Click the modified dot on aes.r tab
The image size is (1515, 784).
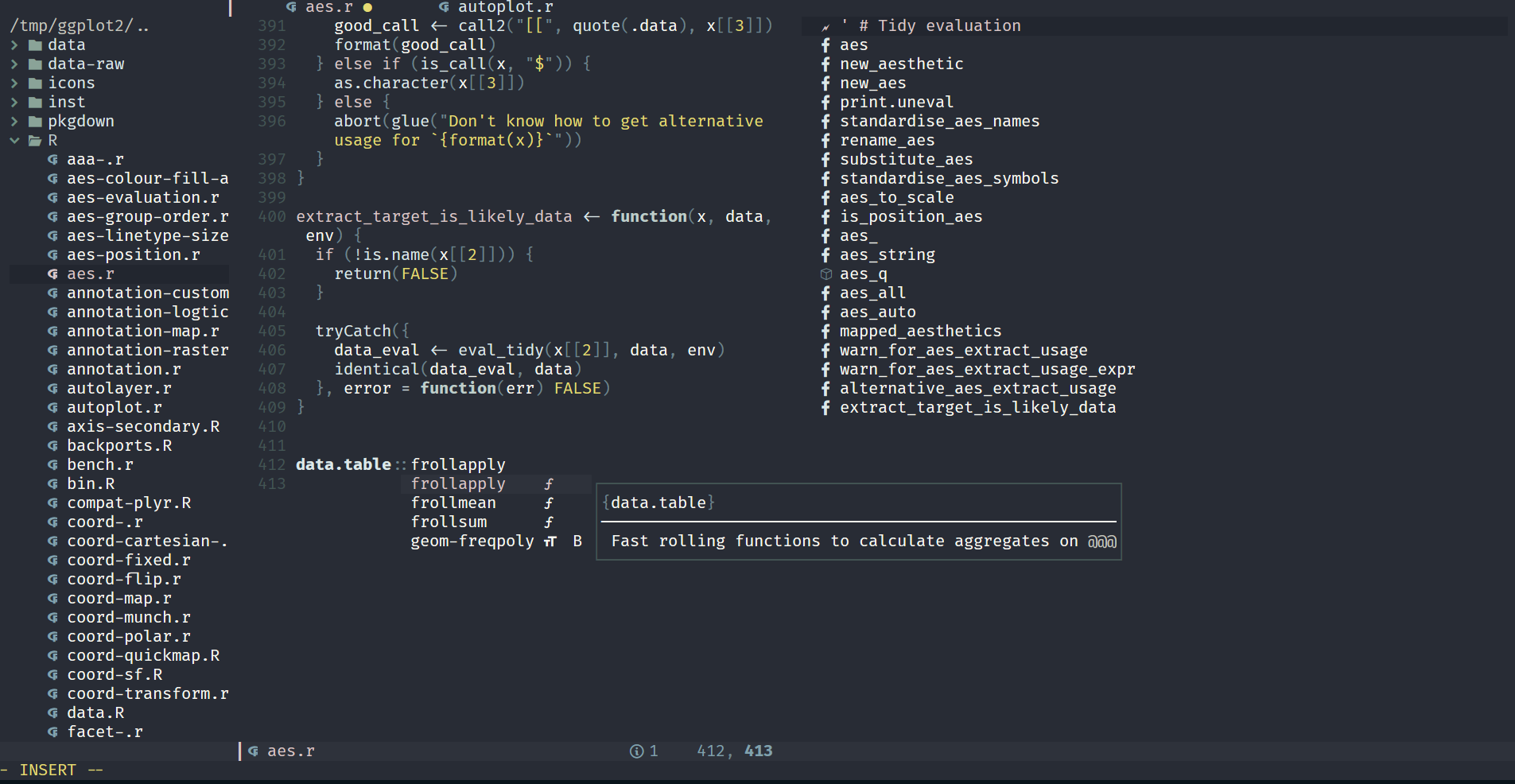click(367, 7)
